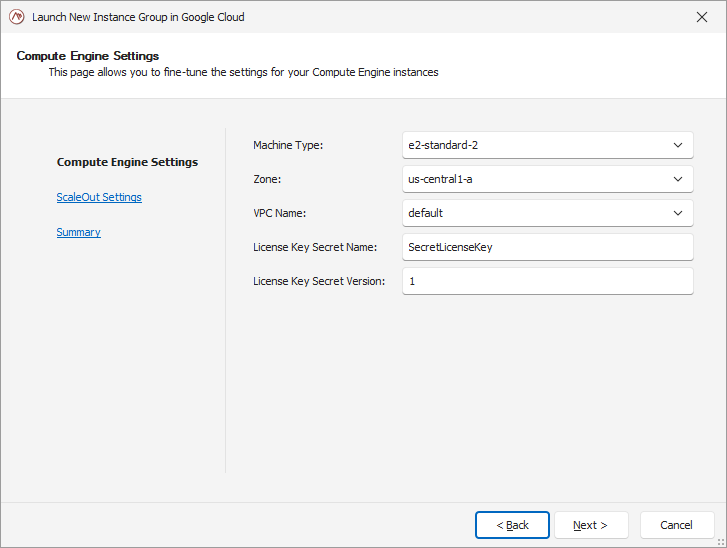Go to ScaleOut Settings page link
The width and height of the screenshot is (727, 548).
pyautogui.click(x=99, y=197)
